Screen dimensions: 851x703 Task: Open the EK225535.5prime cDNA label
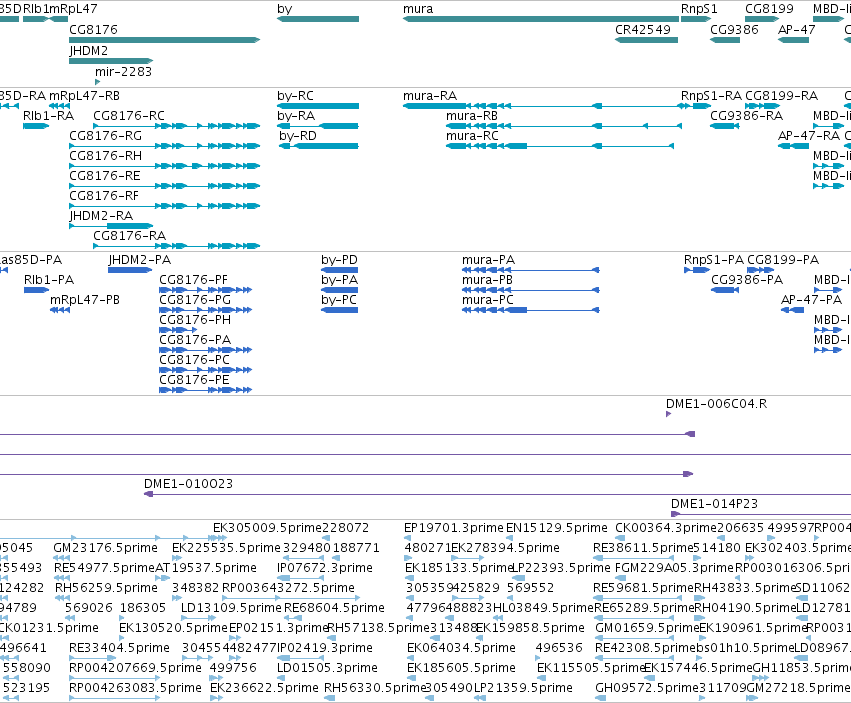tap(226, 548)
